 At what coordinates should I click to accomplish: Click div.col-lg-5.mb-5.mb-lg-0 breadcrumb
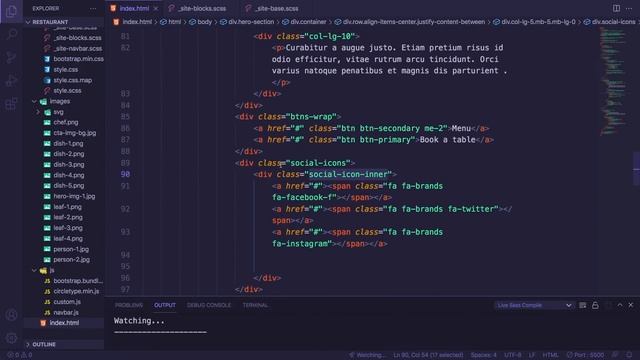(x=538, y=22)
